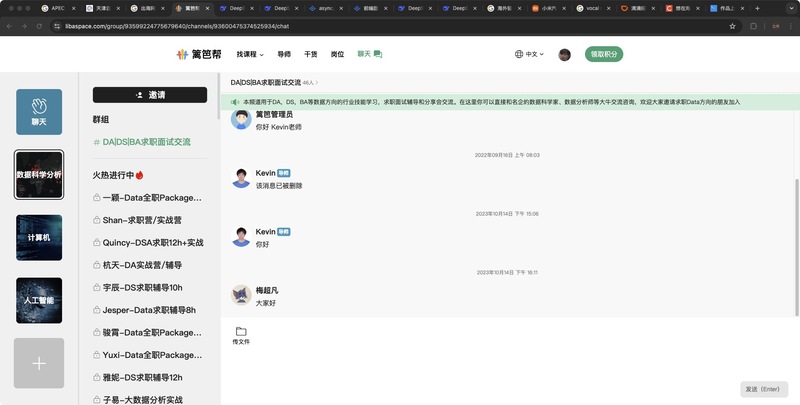Click the 发送 (Enter) send button
This screenshot has width=800, height=405.
tap(764, 389)
